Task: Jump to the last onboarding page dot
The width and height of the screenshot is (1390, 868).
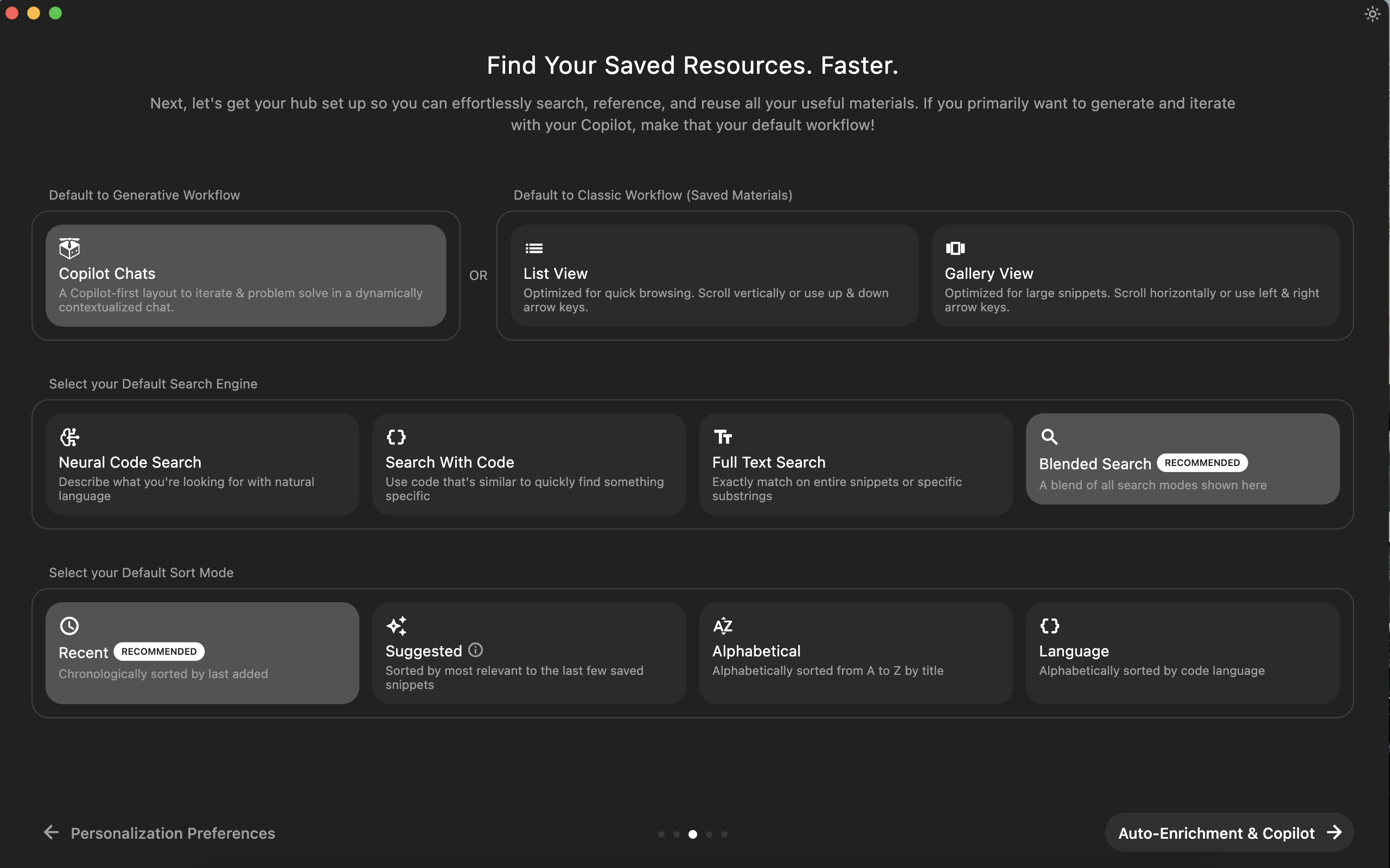Action: (x=724, y=834)
